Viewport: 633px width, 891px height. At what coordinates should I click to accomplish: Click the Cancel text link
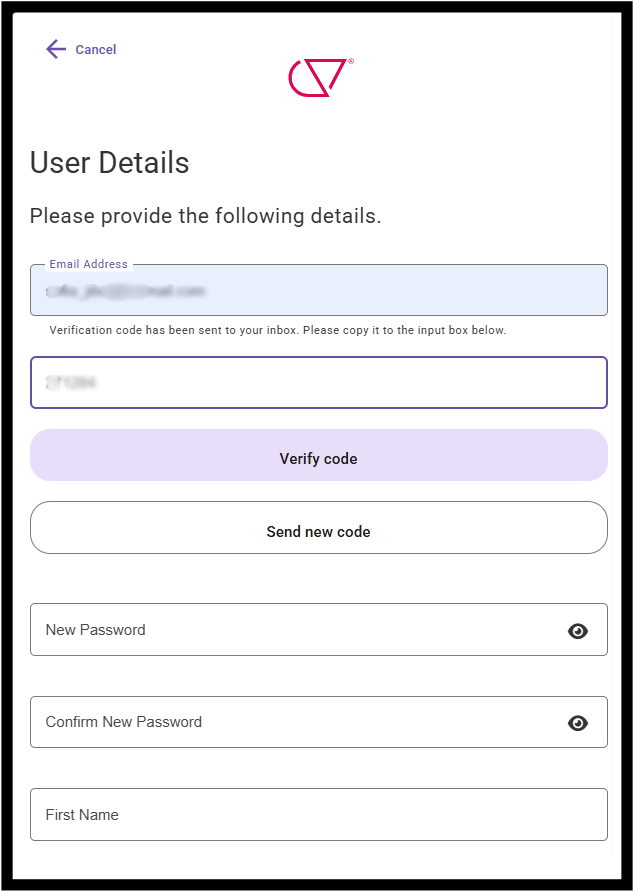[x=96, y=50]
